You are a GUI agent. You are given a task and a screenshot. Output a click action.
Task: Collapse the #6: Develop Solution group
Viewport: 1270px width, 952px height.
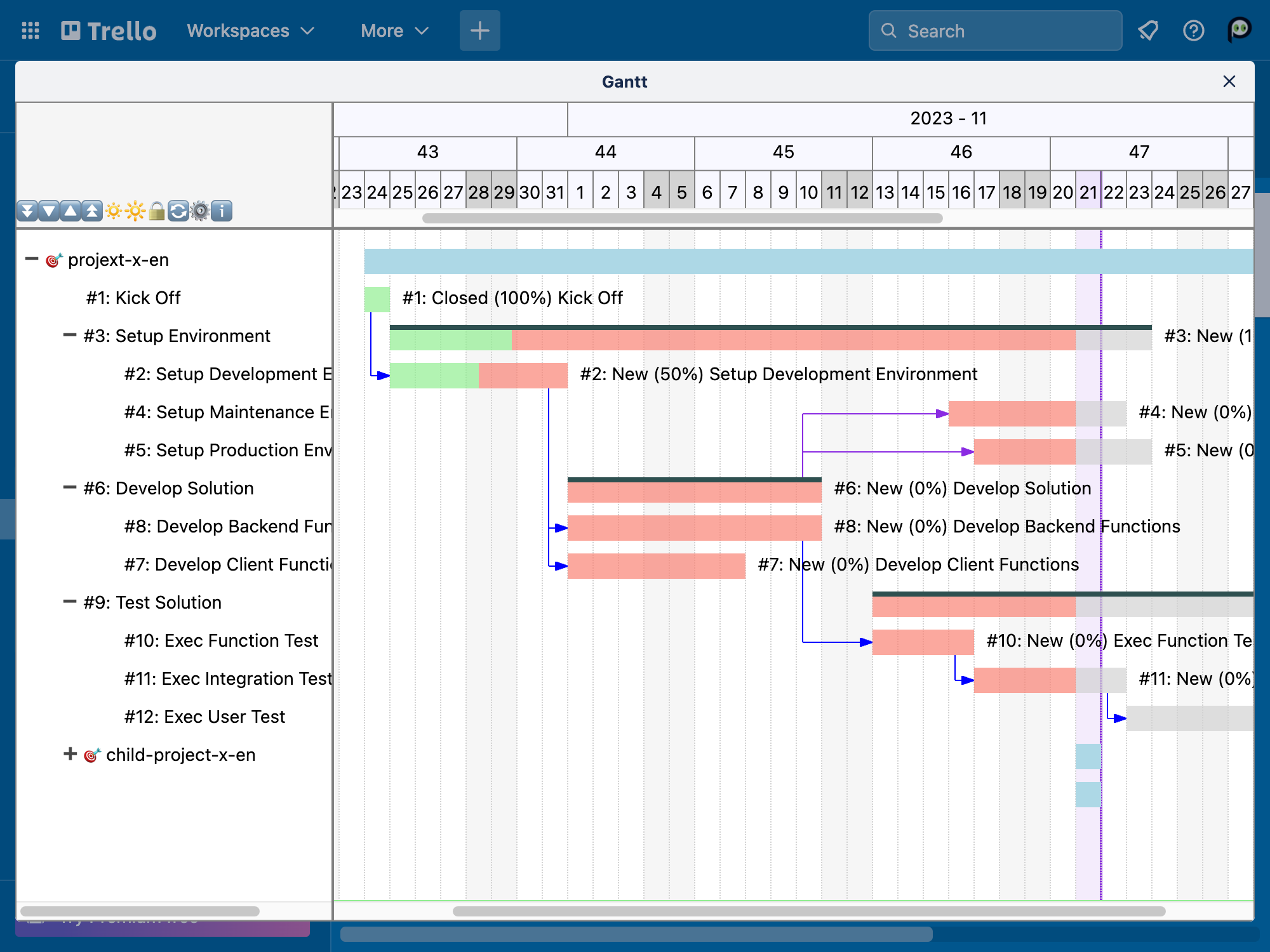tap(70, 487)
